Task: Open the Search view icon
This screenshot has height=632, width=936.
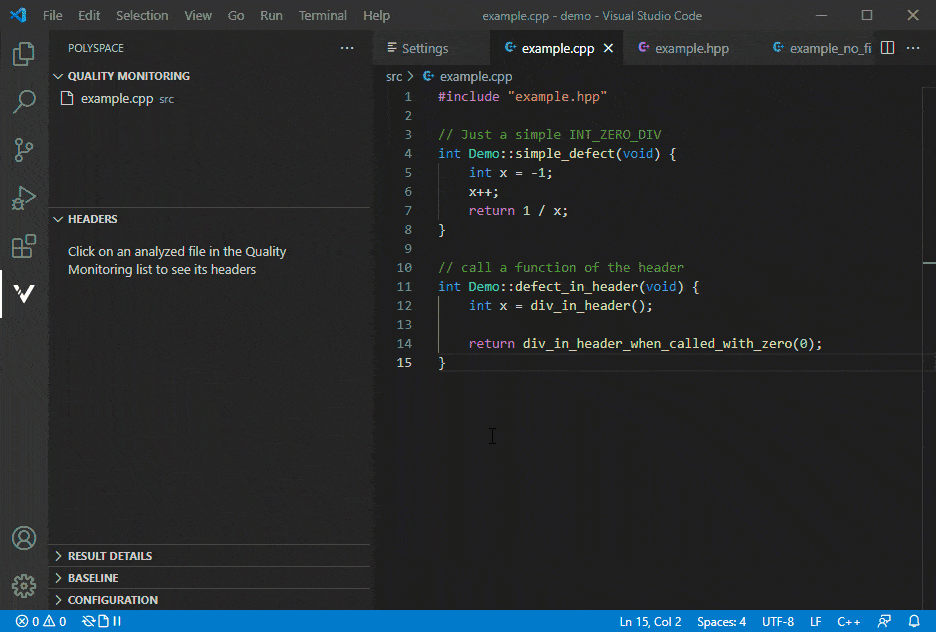Action: coord(24,102)
